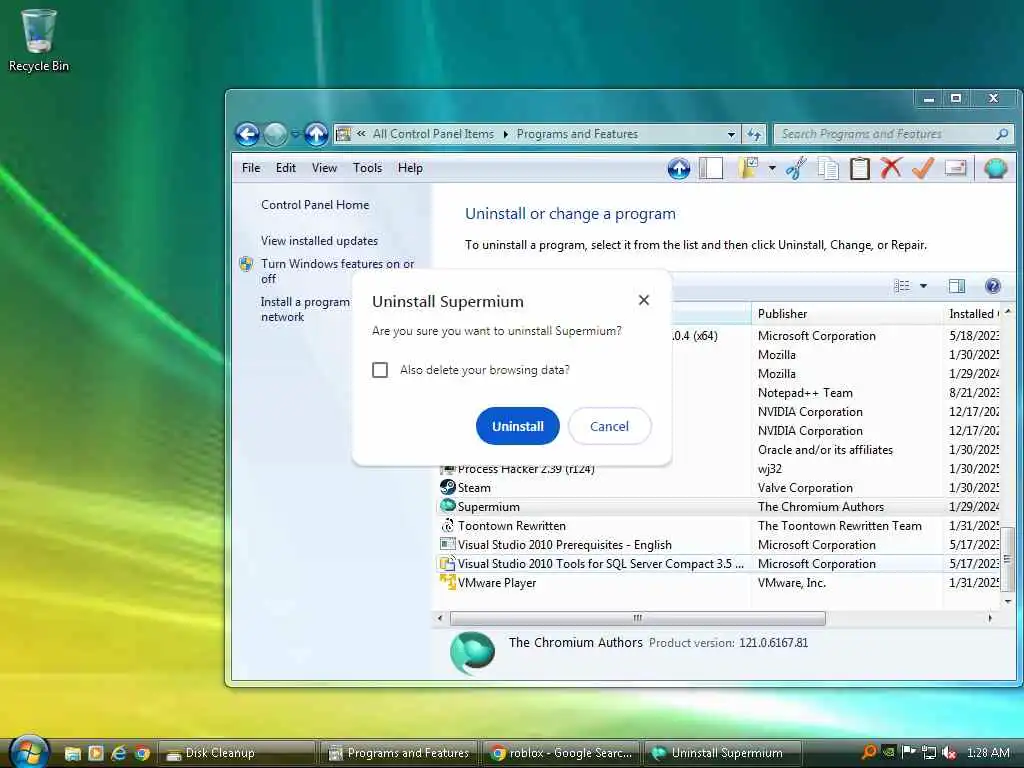The width and height of the screenshot is (1024, 768).
Task: Click the network tray icon
Action: coord(930,753)
